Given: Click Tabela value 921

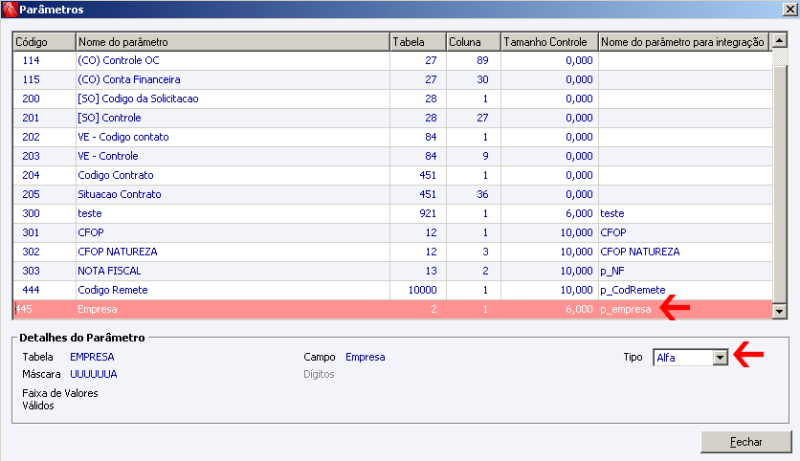Looking at the screenshot, I should coord(428,213).
